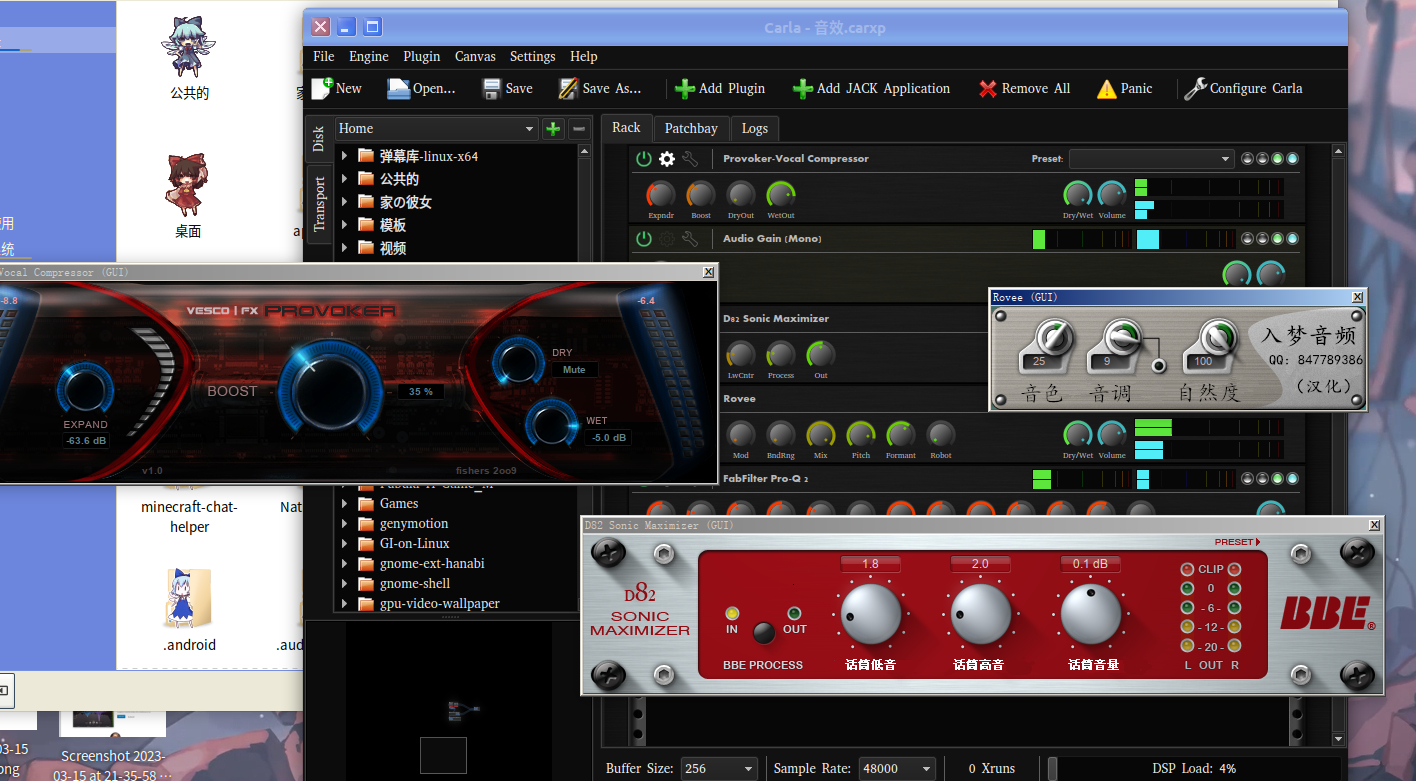Click Provoker-Vocal Compressor wrench edit icon
This screenshot has height=781, width=1416.
tap(690, 159)
